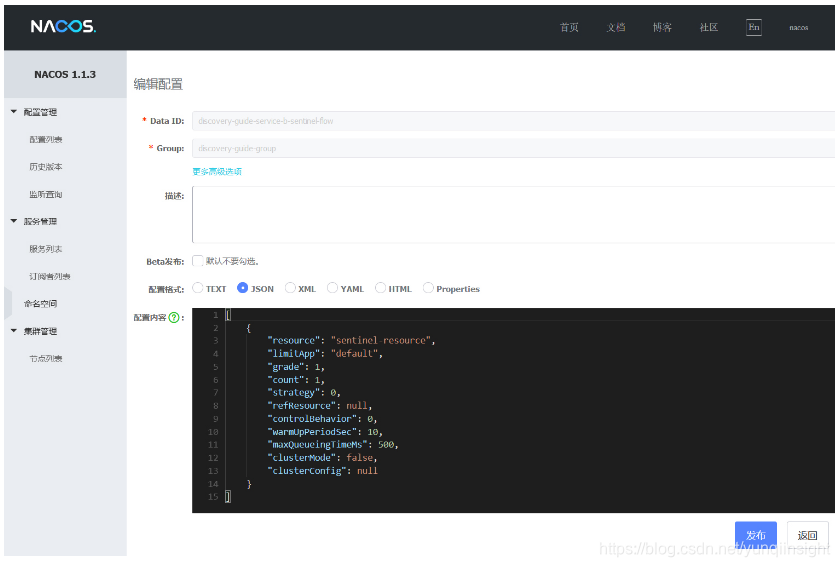
Task: Open 订阅者列表 in the sidebar
Action: 50,277
